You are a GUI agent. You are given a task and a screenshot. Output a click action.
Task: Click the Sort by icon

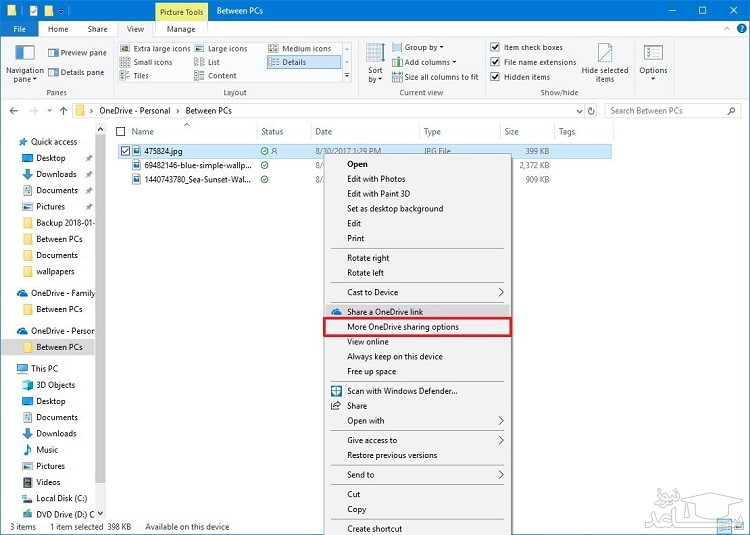point(375,56)
